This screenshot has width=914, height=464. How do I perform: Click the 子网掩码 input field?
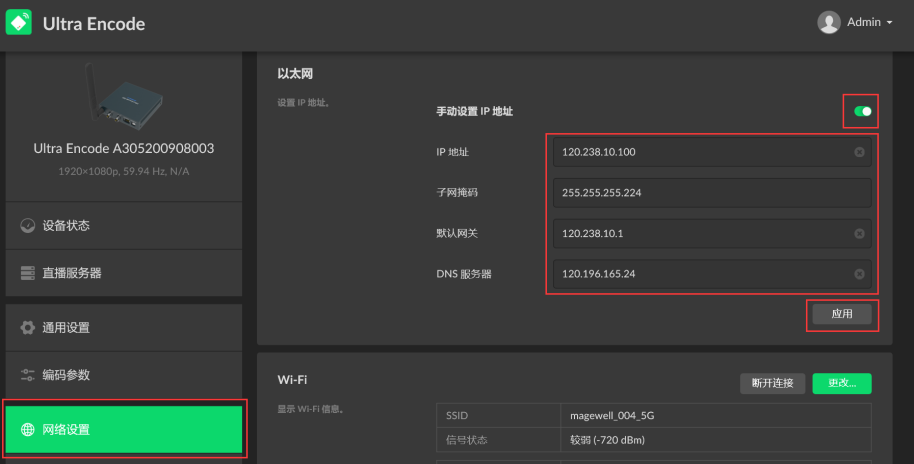(700, 192)
